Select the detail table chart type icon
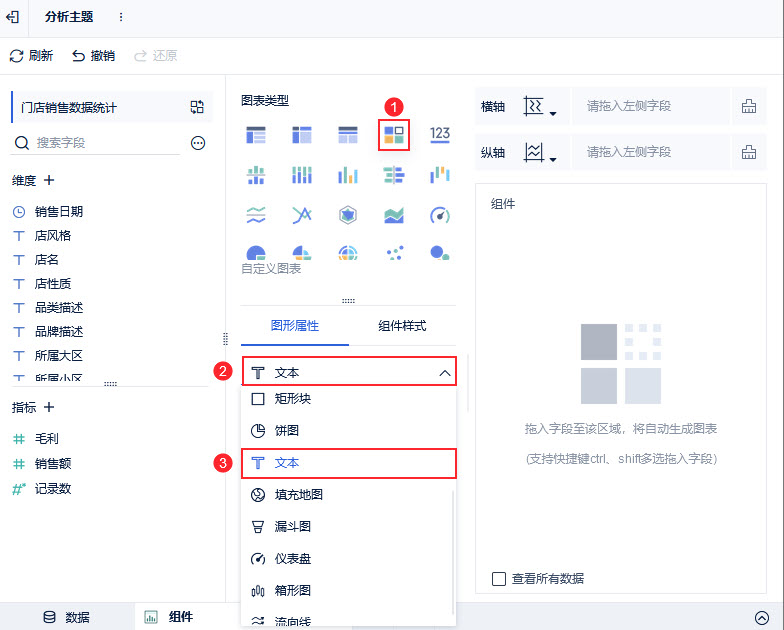 (348, 135)
